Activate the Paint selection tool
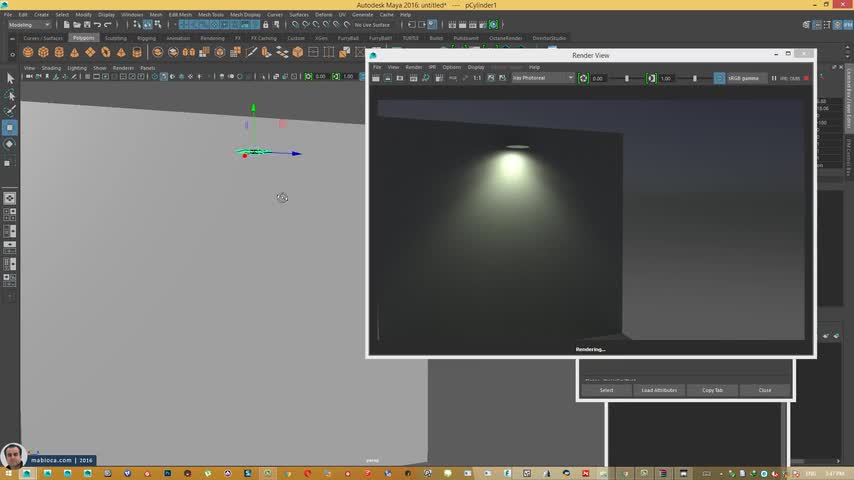This screenshot has width=854, height=480. (x=10, y=111)
